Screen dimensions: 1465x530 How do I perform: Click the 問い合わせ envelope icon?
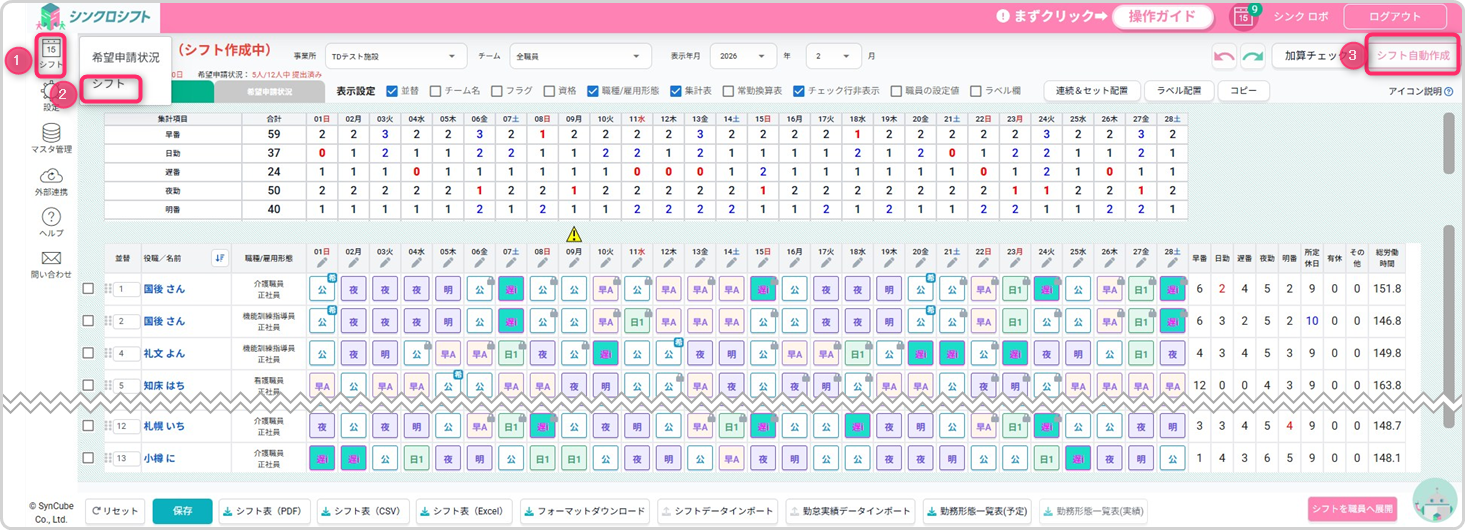click(51, 259)
